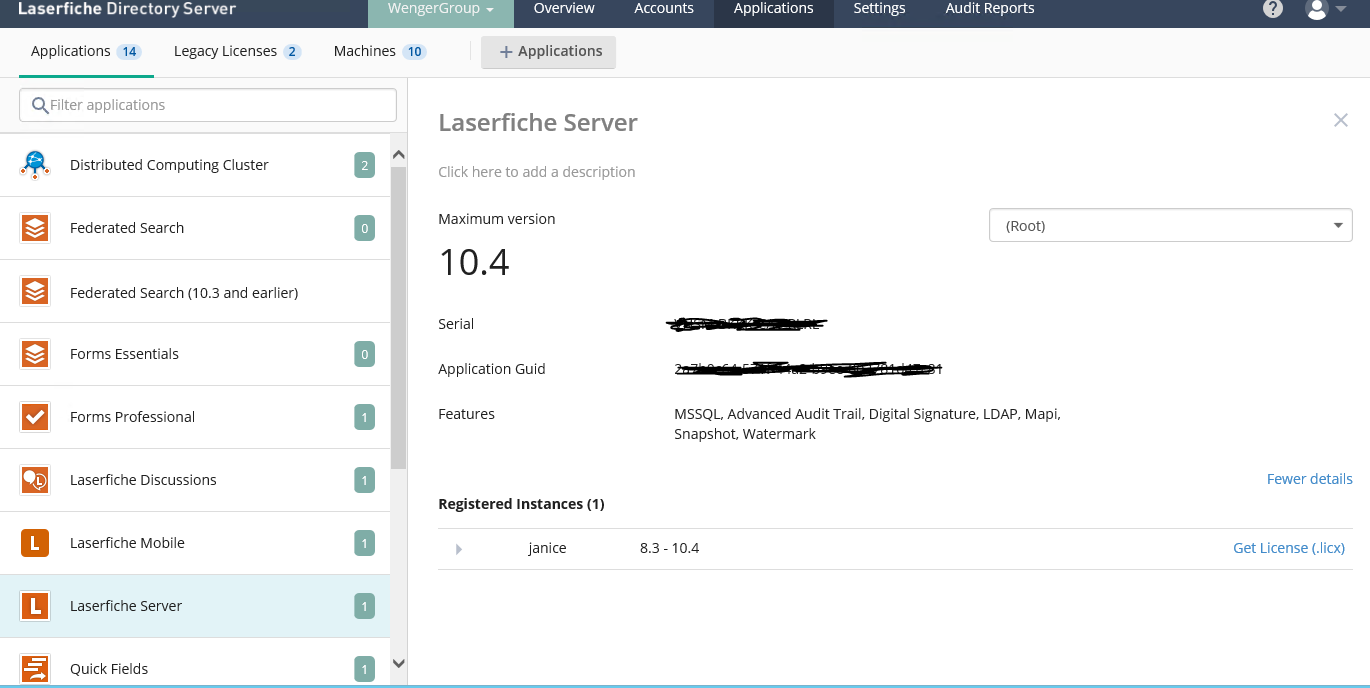1370x688 pixels.
Task: Click the add Applications button
Action: [x=549, y=52]
